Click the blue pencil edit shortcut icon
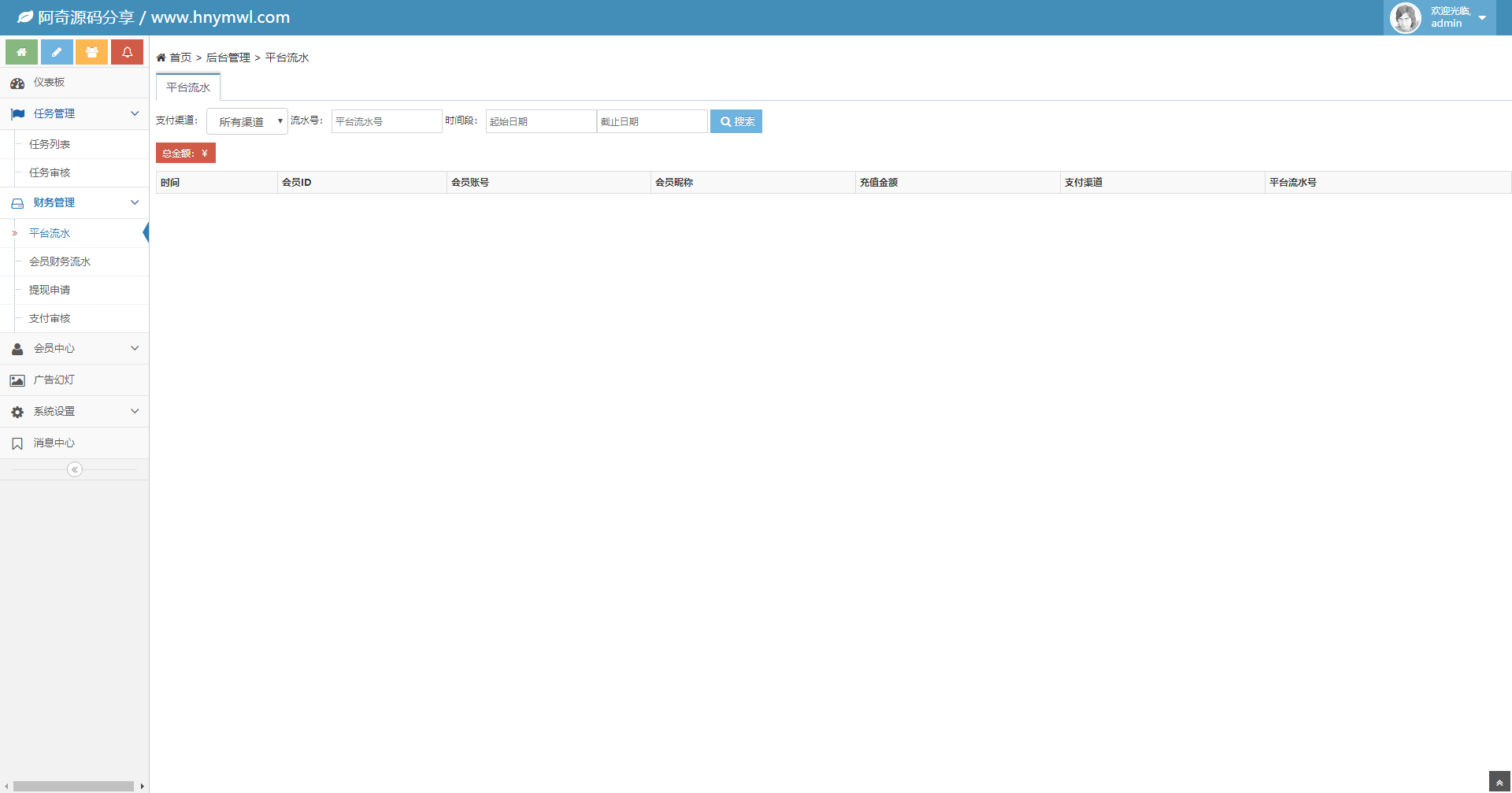The width and height of the screenshot is (1512, 793). click(57, 52)
